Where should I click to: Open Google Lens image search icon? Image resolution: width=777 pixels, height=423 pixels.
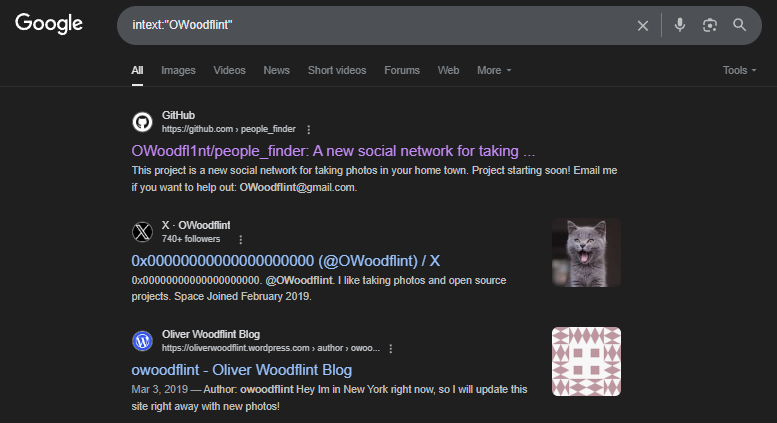(x=710, y=25)
